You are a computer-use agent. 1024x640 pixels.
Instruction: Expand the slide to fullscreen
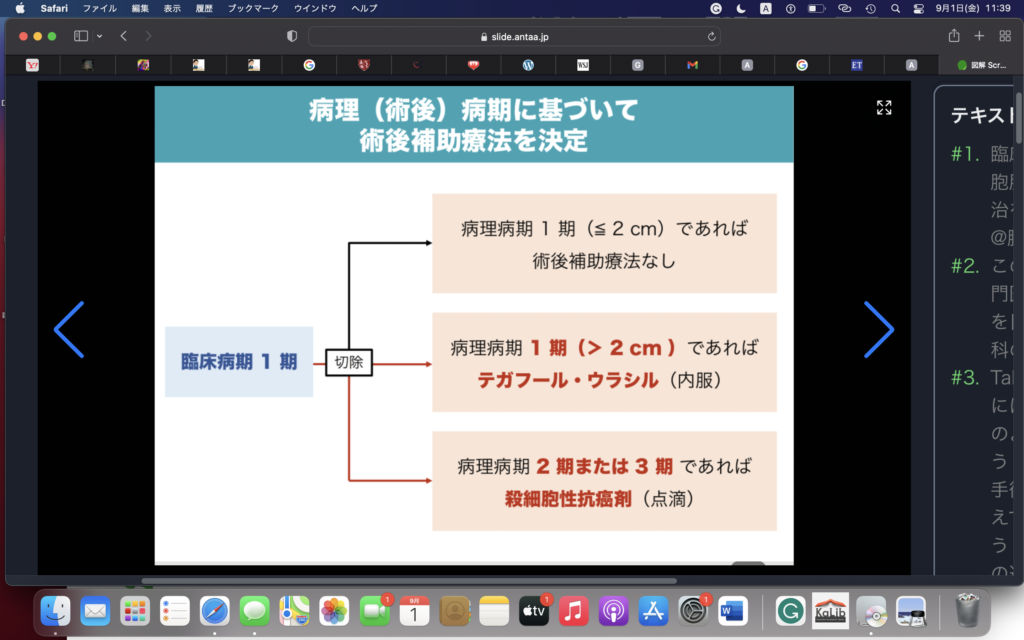click(884, 107)
